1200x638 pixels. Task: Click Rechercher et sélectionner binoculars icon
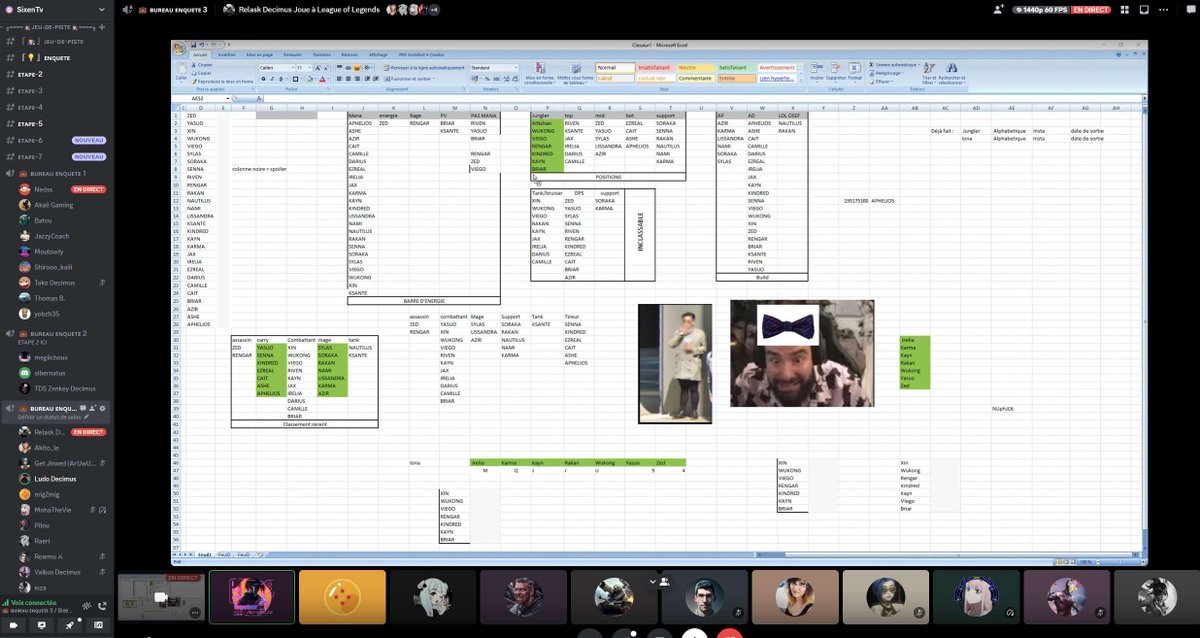(951, 68)
